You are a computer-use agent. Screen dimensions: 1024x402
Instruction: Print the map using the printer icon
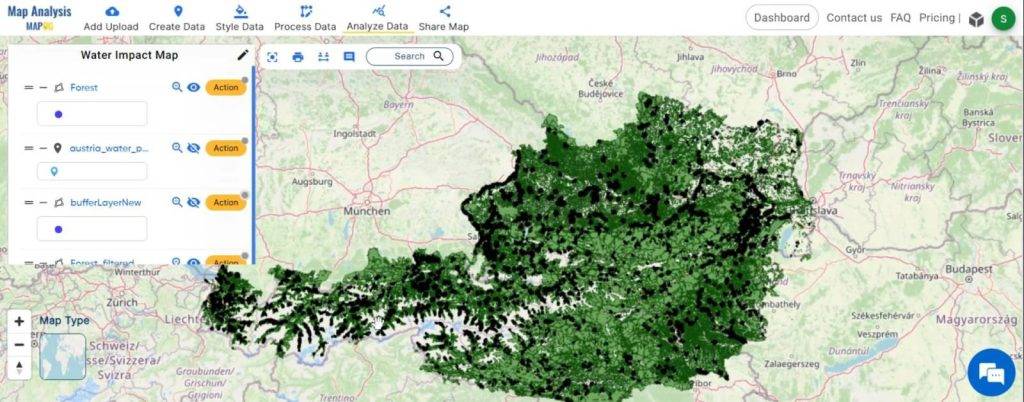298,57
